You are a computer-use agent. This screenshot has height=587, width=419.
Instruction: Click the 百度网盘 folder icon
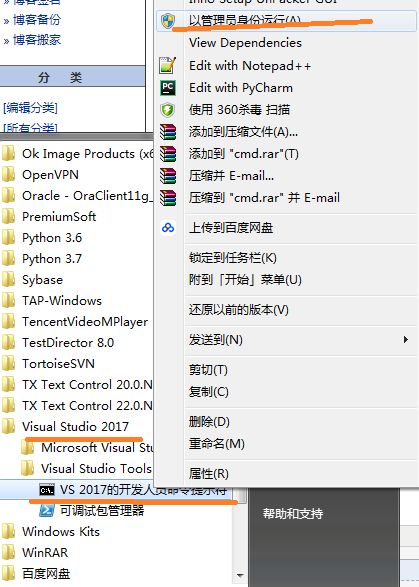click(8, 574)
